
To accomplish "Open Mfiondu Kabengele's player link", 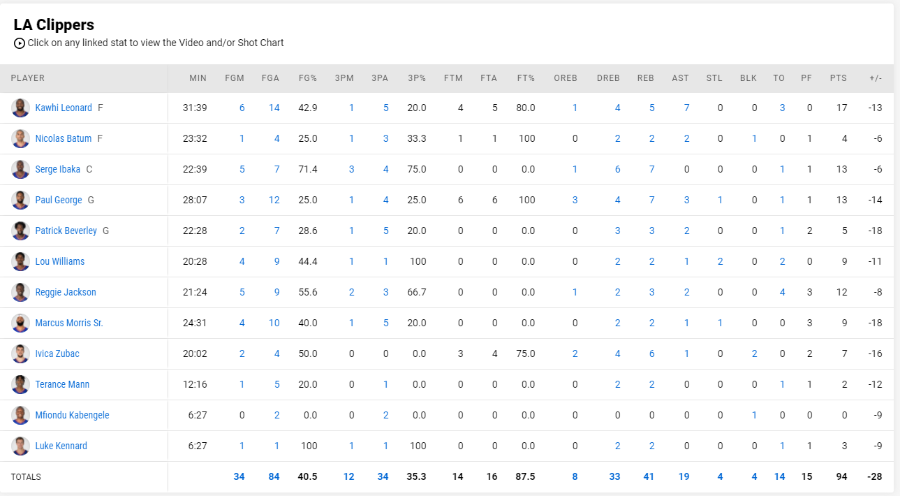I will tap(72, 415).
